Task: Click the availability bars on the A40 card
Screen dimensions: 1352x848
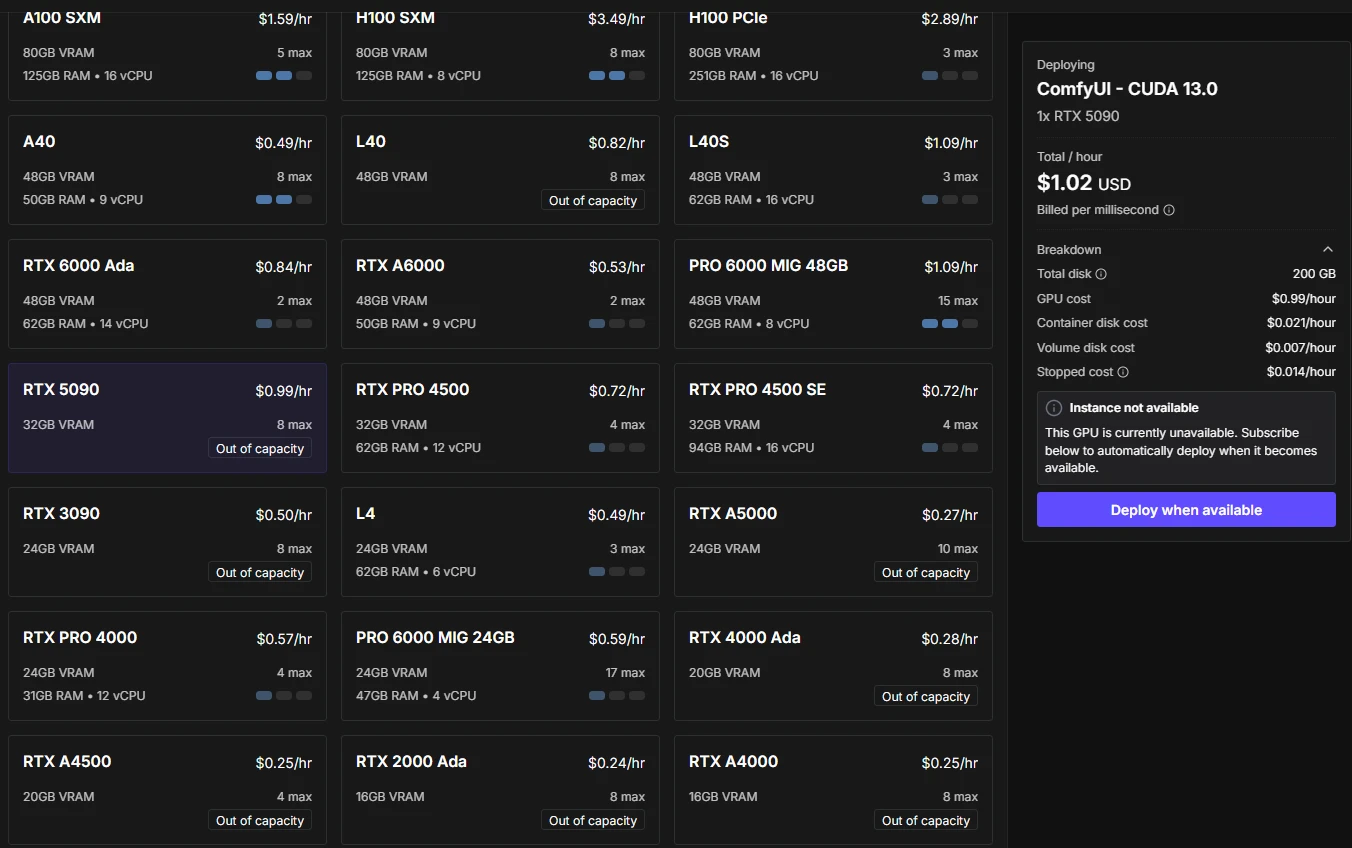Action: pyautogui.click(x=284, y=200)
